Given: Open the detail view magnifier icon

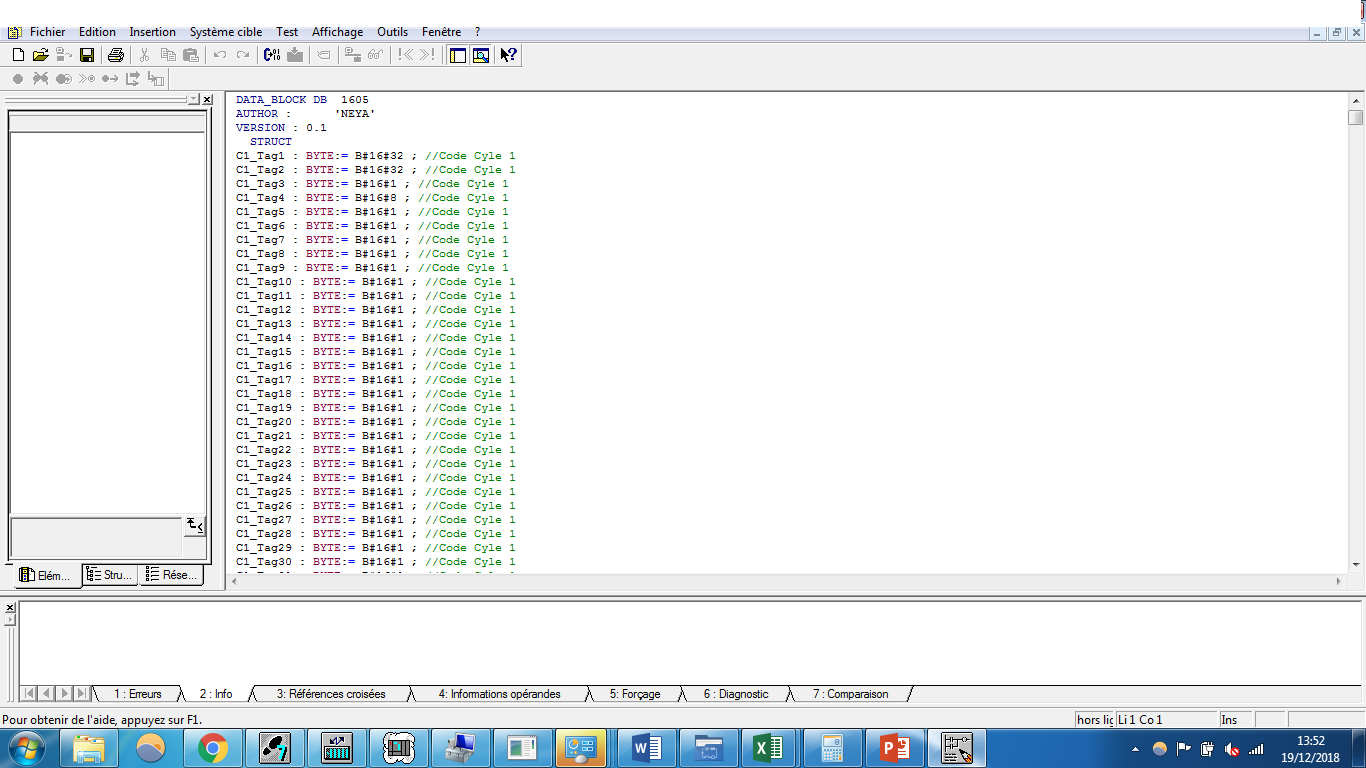Looking at the screenshot, I should (481, 55).
